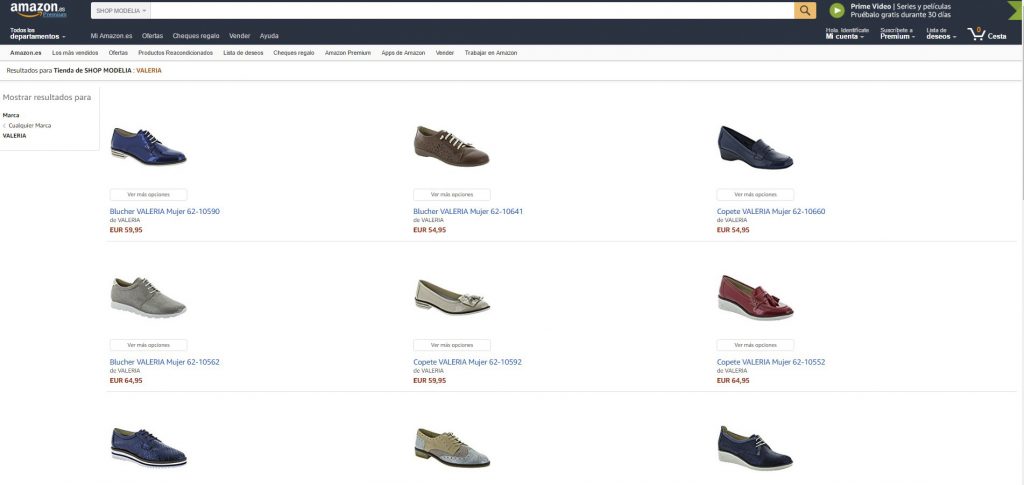Click the Amazon.es Premium logo
This screenshot has width=1024, height=485.
tap(38, 10)
